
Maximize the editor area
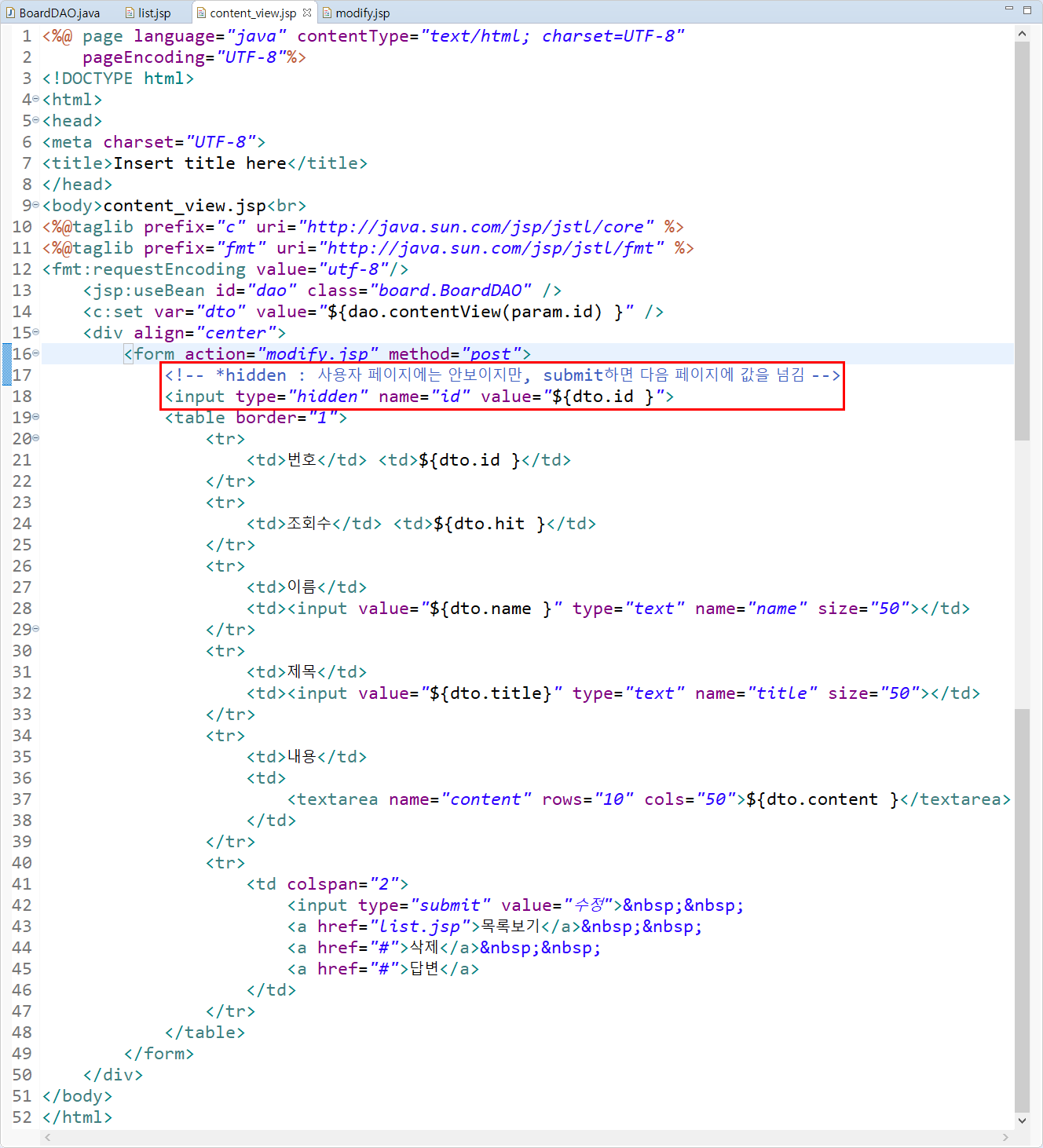click(x=1027, y=10)
